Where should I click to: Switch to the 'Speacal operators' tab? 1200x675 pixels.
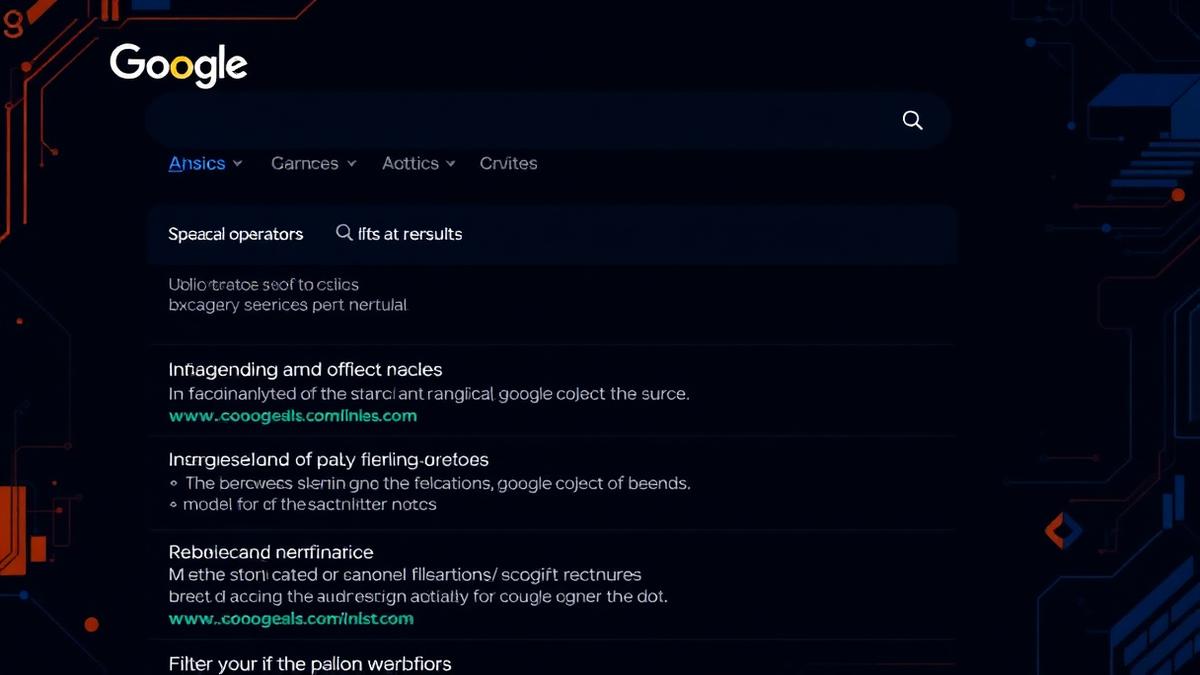point(236,233)
